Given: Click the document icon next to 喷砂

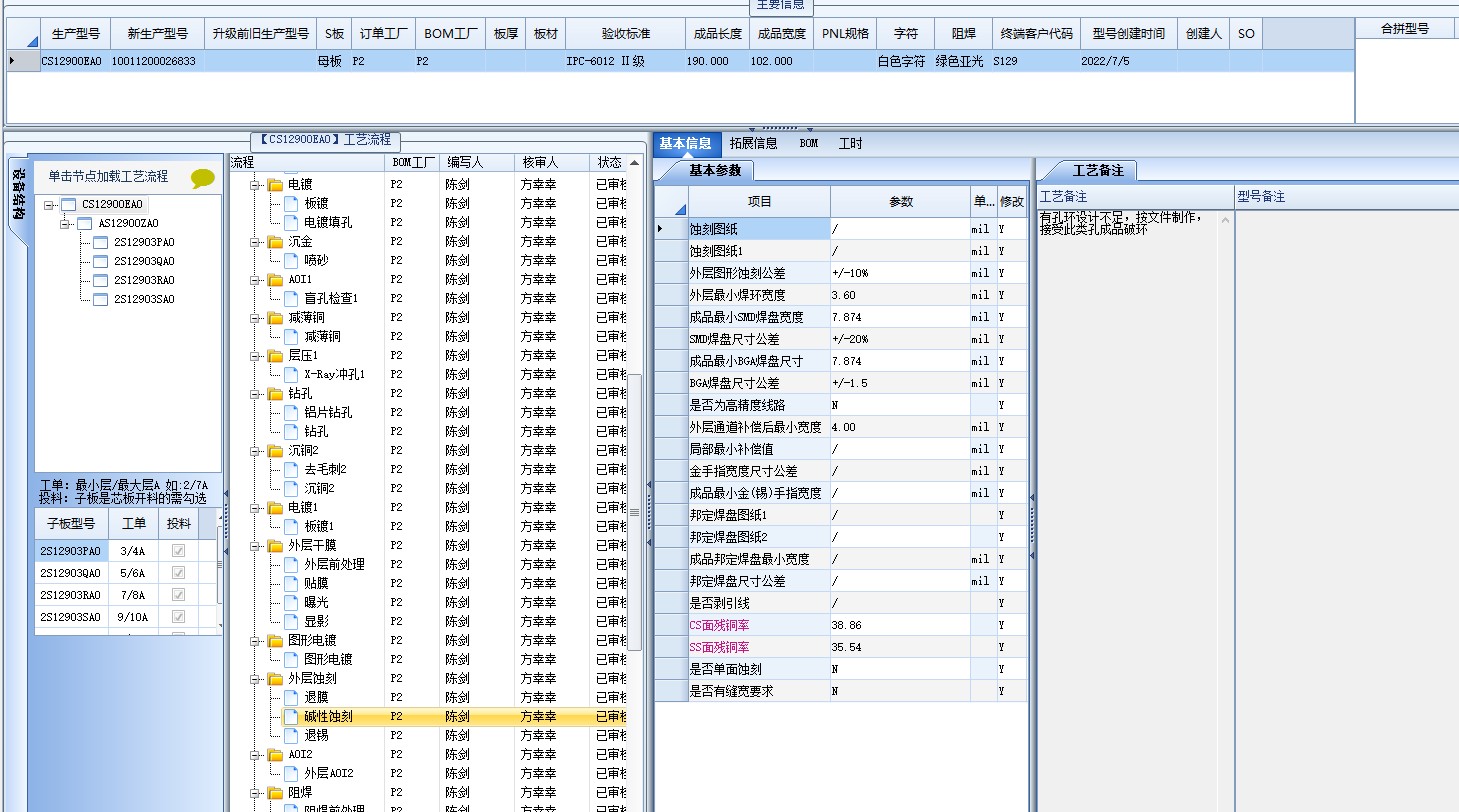Looking at the screenshot, I should [x=291, y=261].
